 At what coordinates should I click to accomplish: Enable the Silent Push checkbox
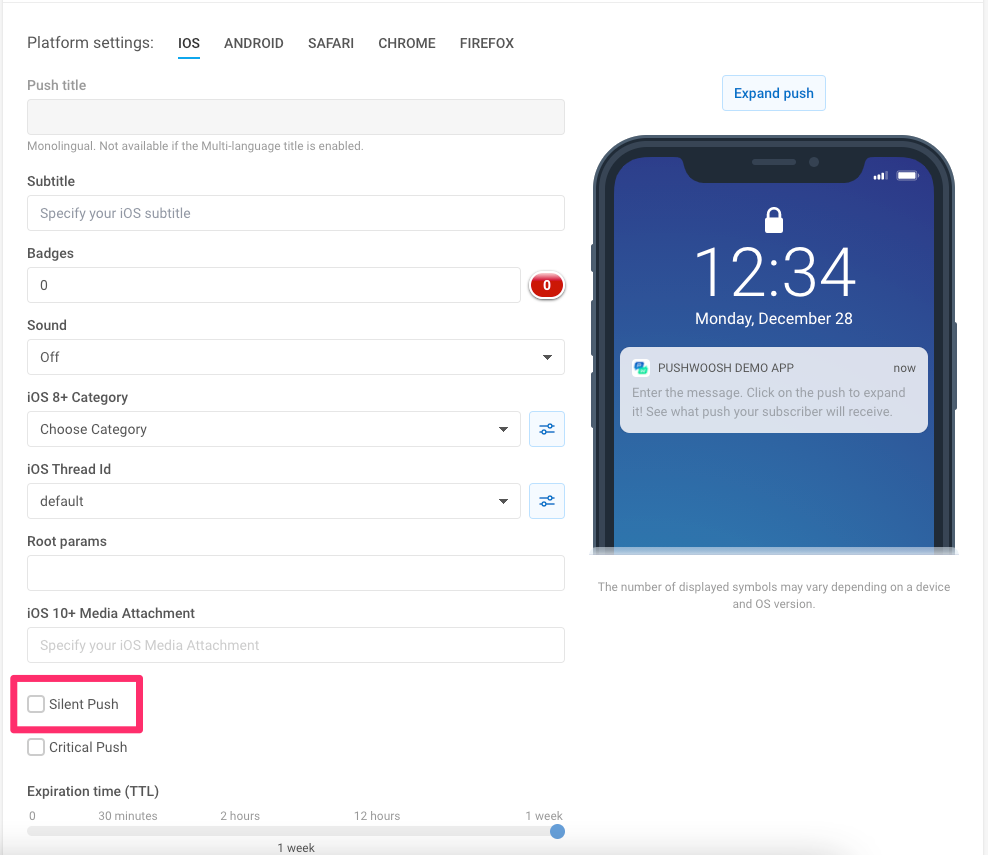pyautogui.click(x=36, y=704)
